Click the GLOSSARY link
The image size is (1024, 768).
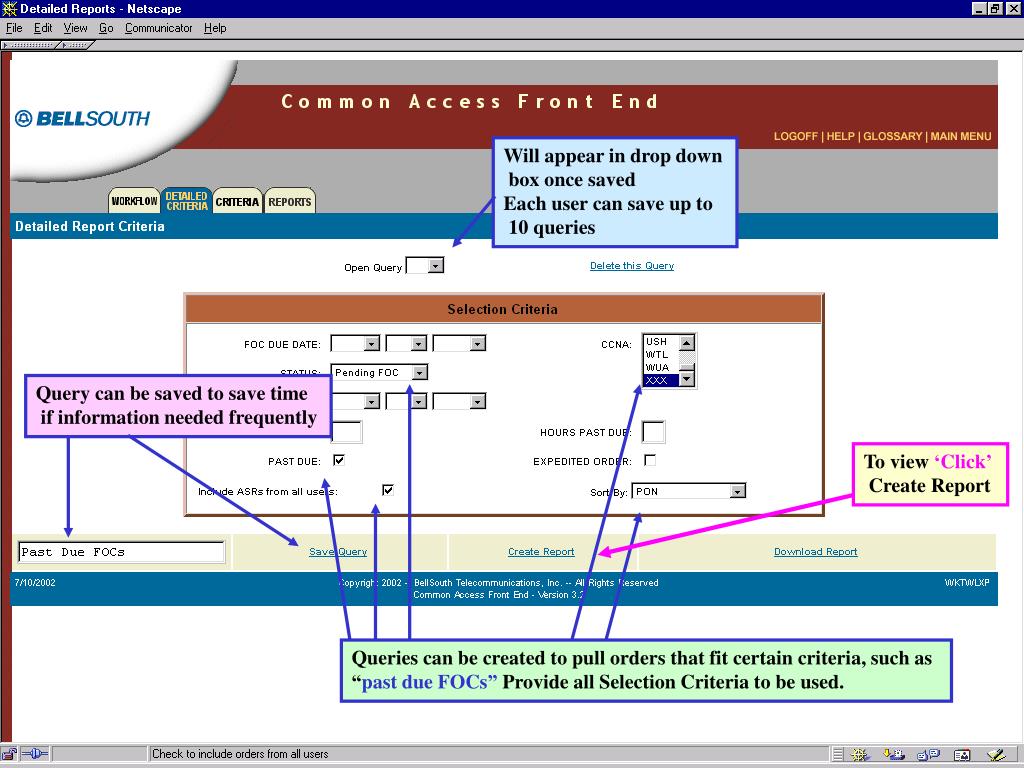tap(893, 136)
